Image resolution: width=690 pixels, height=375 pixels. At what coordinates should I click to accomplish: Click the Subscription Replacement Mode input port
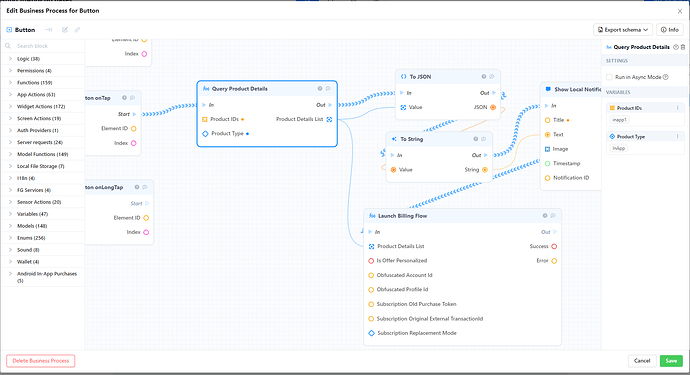pos(371,333)
